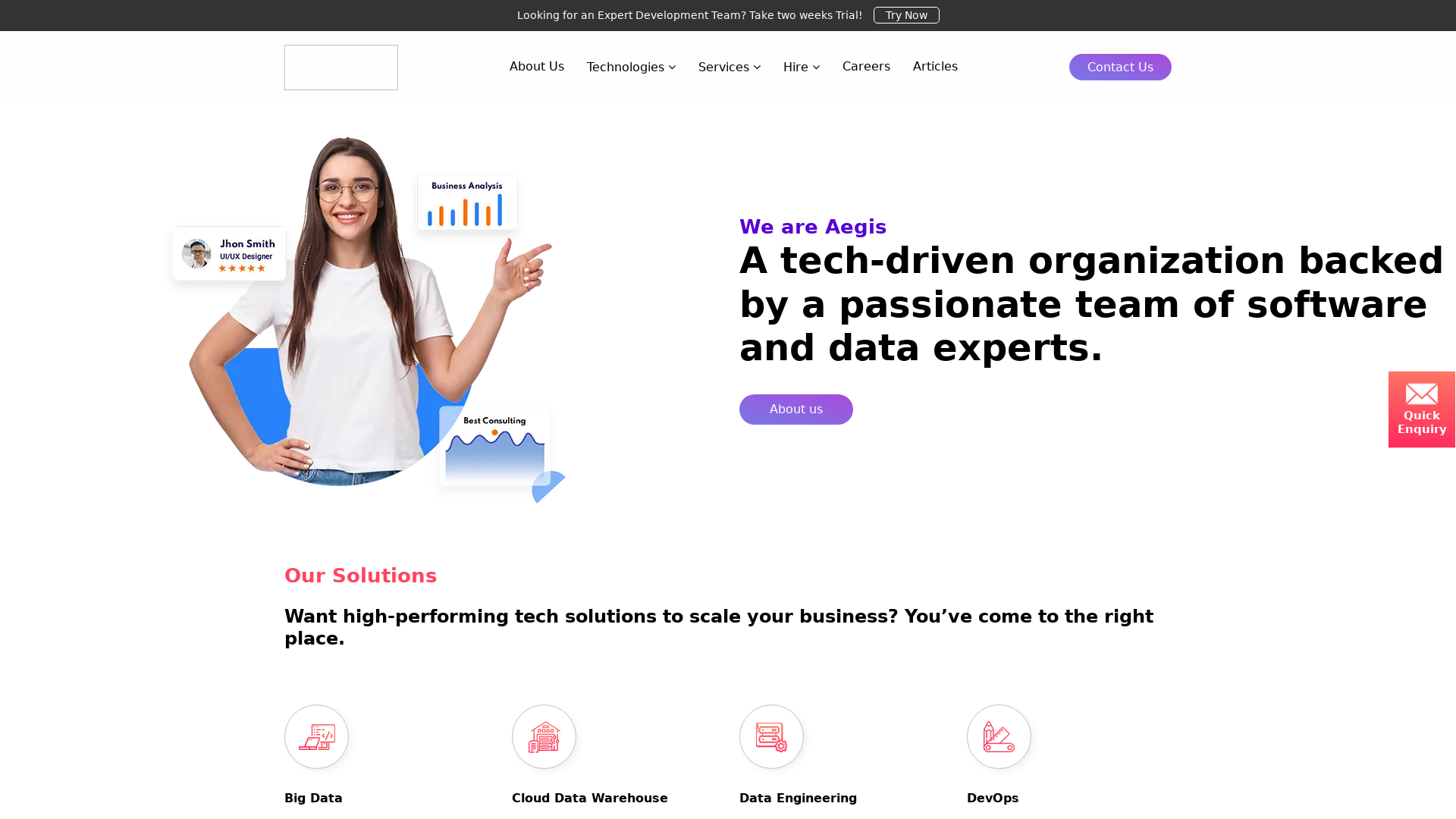Screen dimensions: 1456x819
Task: Click the Careers navigation link
Action: click(866, 66)
